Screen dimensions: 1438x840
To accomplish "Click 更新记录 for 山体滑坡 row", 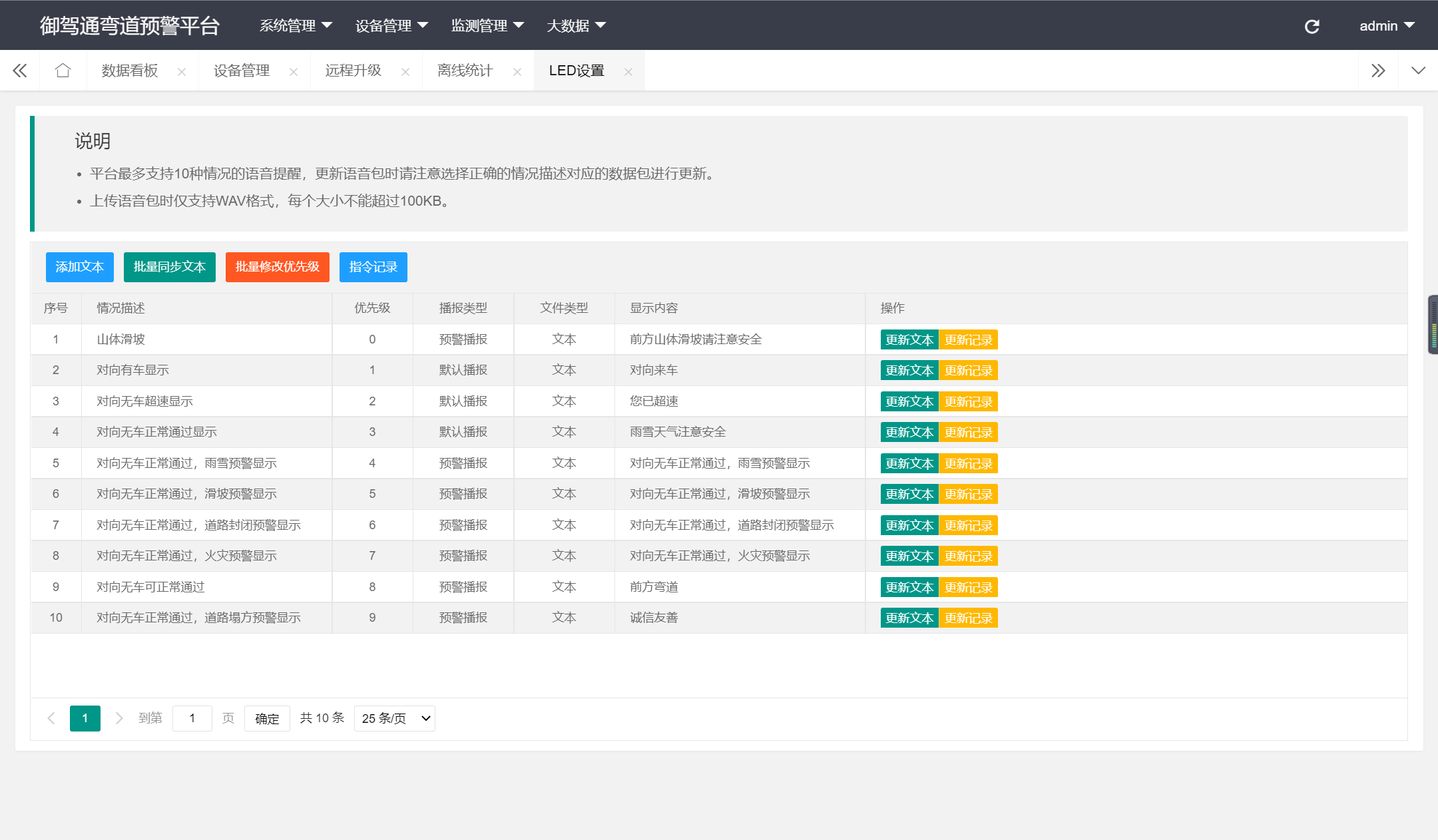I will coord(969,339).
